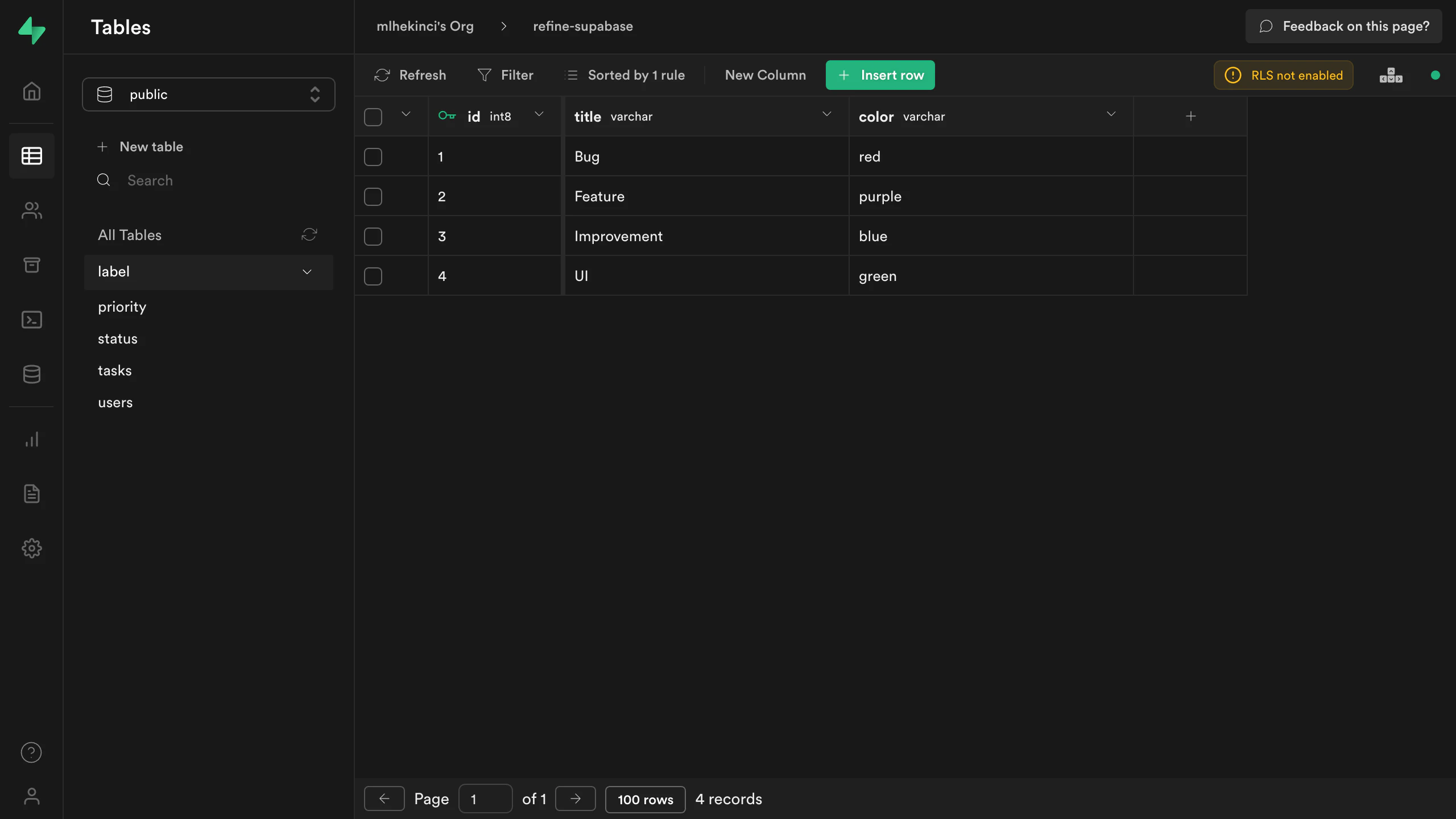Select the row checkbox for Bug
The image size is (1456, 819).
pos(373,157)
